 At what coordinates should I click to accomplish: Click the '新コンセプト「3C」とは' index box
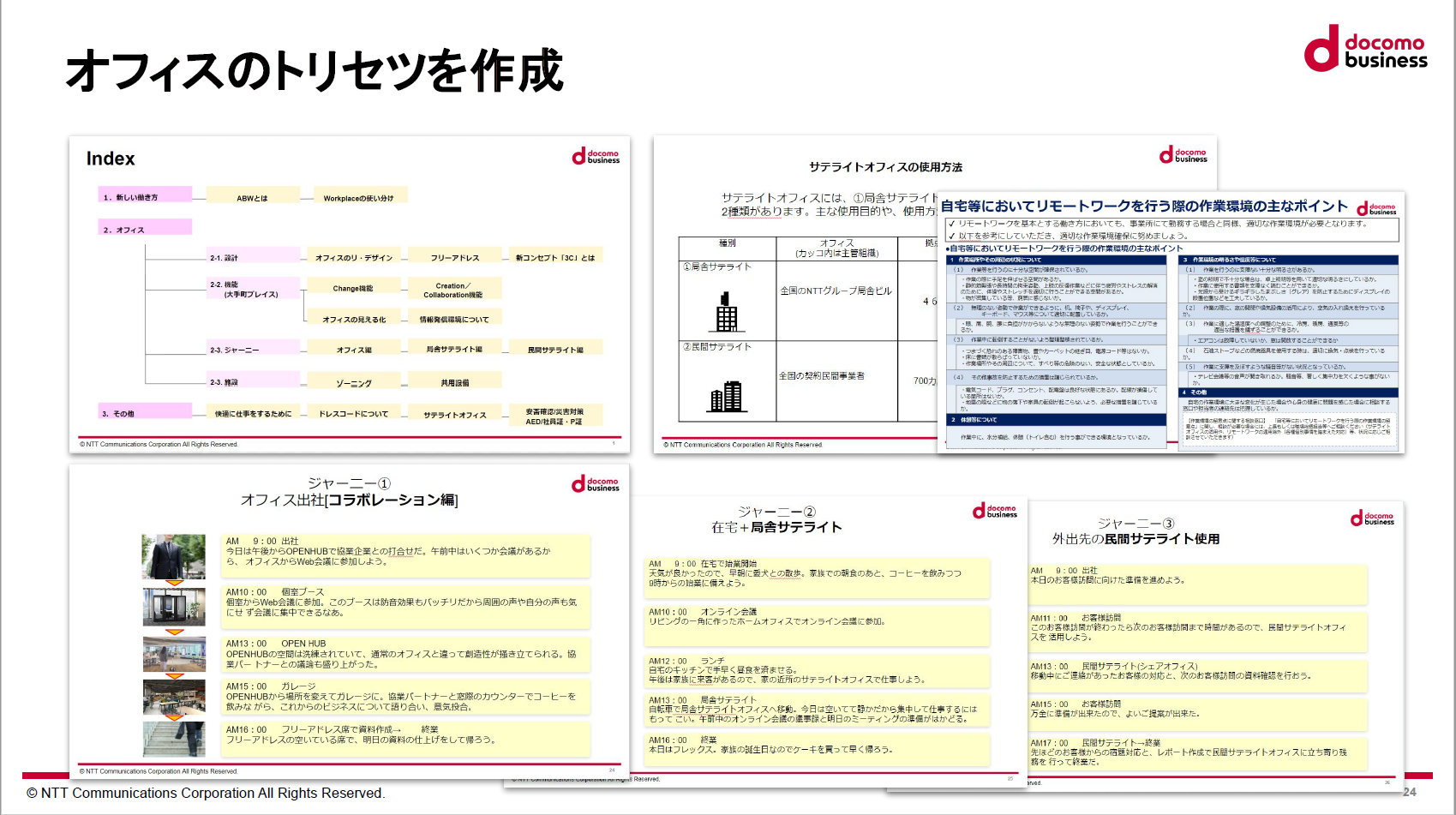coord(556,256)
